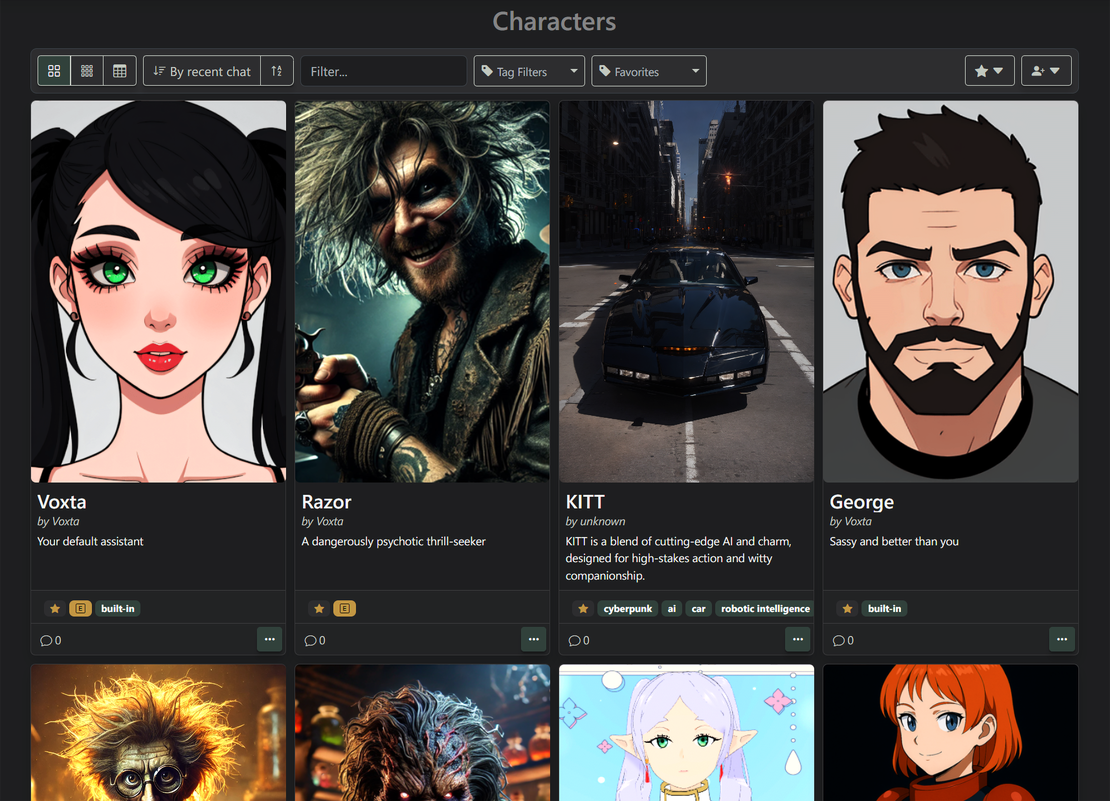
Task: Reverse the sort order direction
Action: click(277, 71)
